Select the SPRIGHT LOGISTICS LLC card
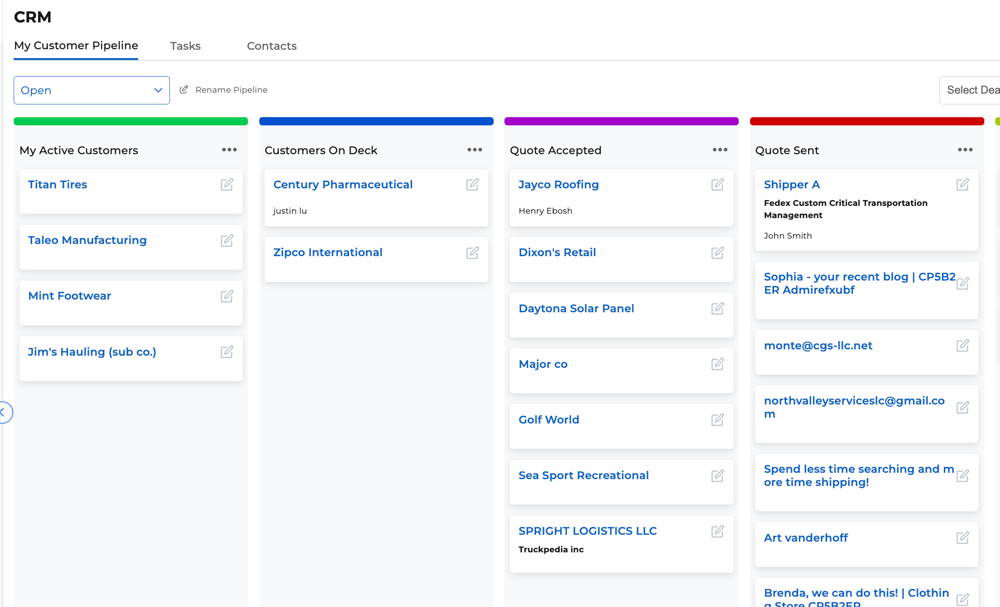 pyautogui.click(x=586, y=530)
